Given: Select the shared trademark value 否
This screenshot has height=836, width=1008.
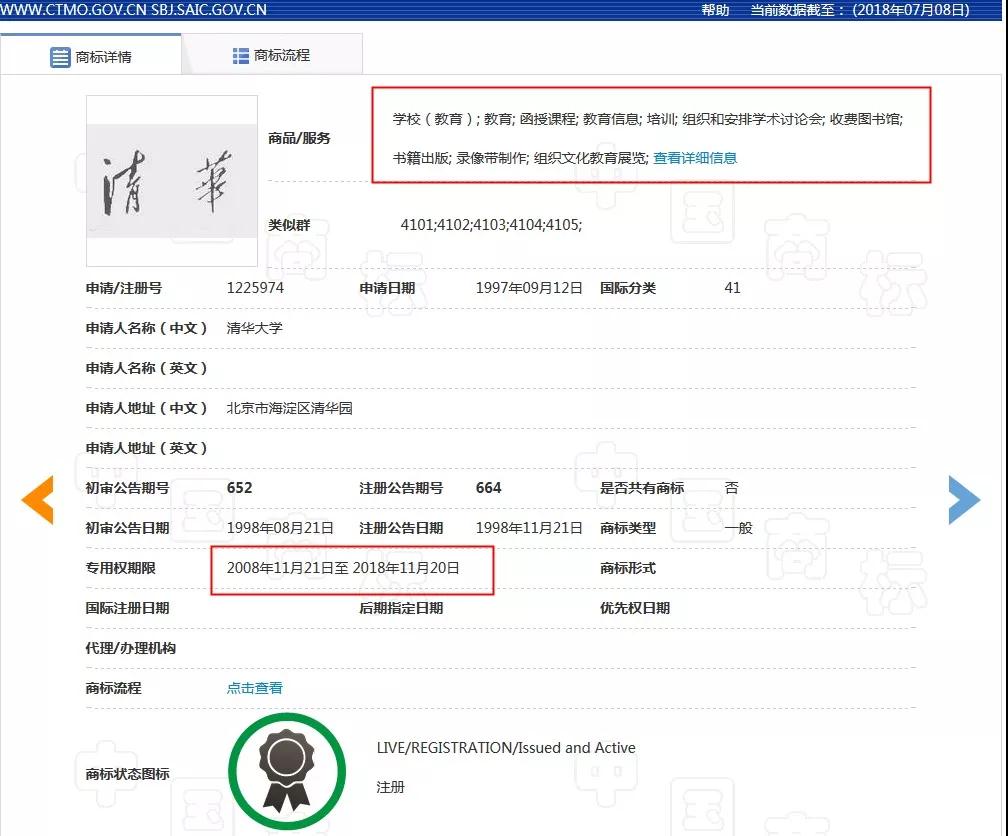Looking at the screenshot, I should [x=732, y=488].
